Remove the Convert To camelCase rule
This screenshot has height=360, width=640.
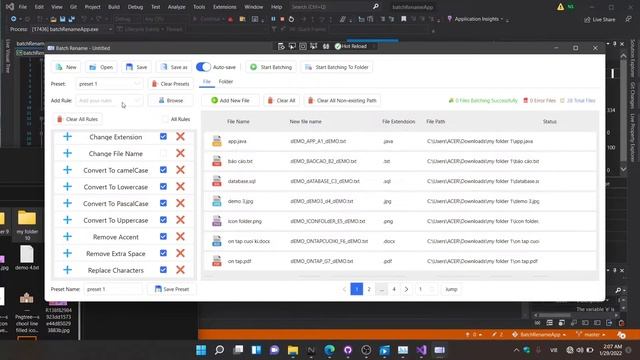(x=180, y=170)
